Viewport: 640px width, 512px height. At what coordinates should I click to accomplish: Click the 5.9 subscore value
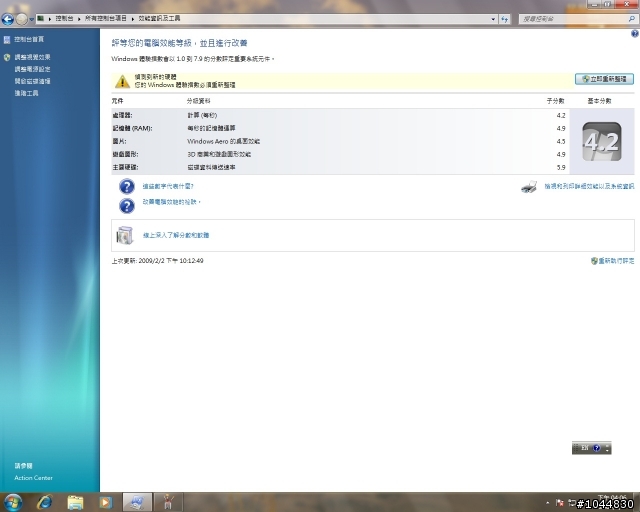click(x=561, y=167)
